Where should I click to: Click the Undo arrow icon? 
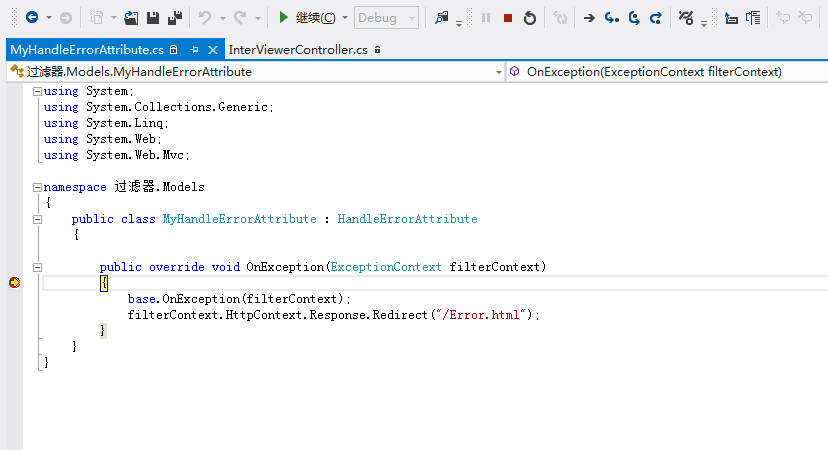(x=205, y=18)
